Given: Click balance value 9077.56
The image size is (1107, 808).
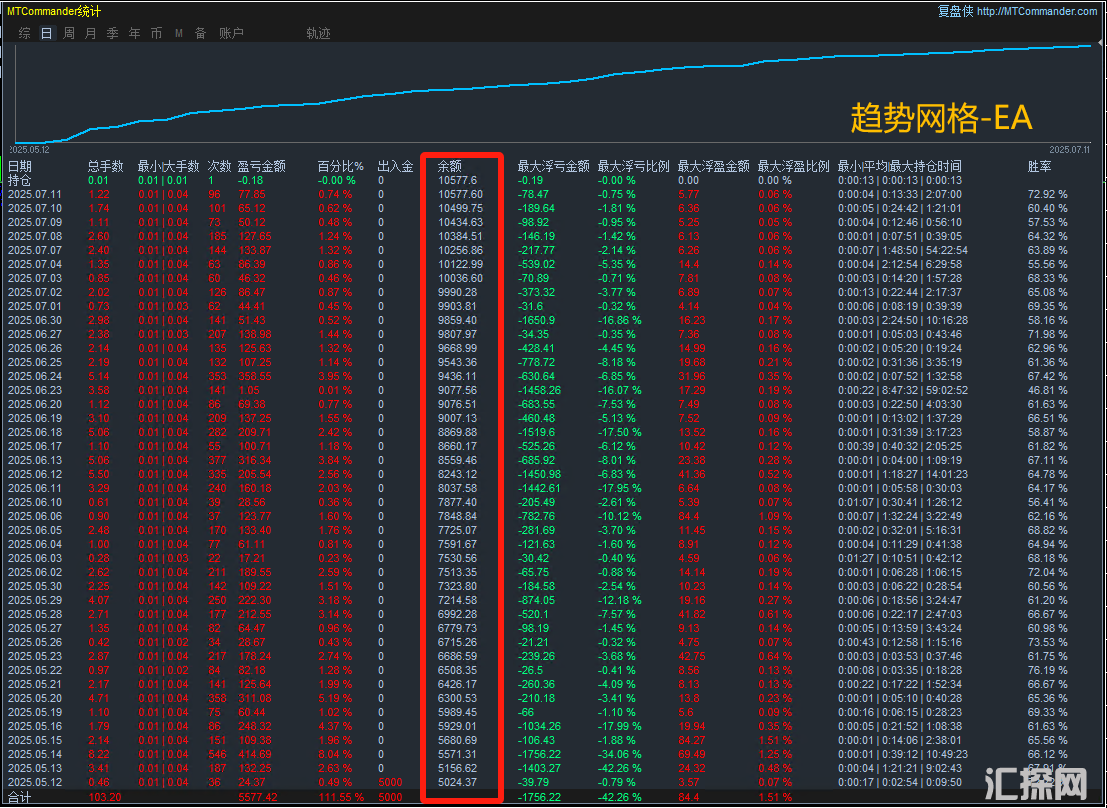Looking at the screenshot, I should click(457, 391).
